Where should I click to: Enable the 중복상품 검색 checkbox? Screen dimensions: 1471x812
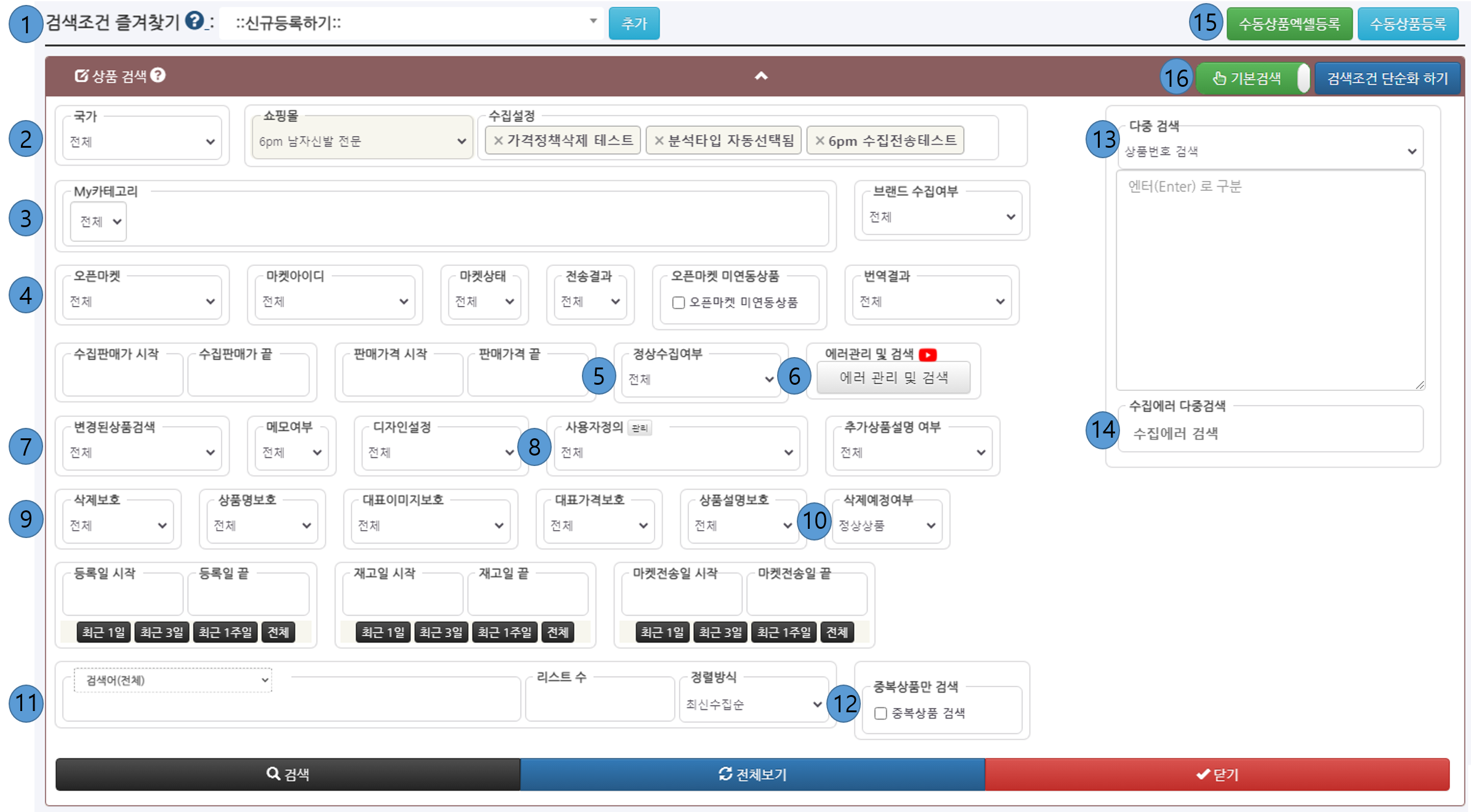881,714
